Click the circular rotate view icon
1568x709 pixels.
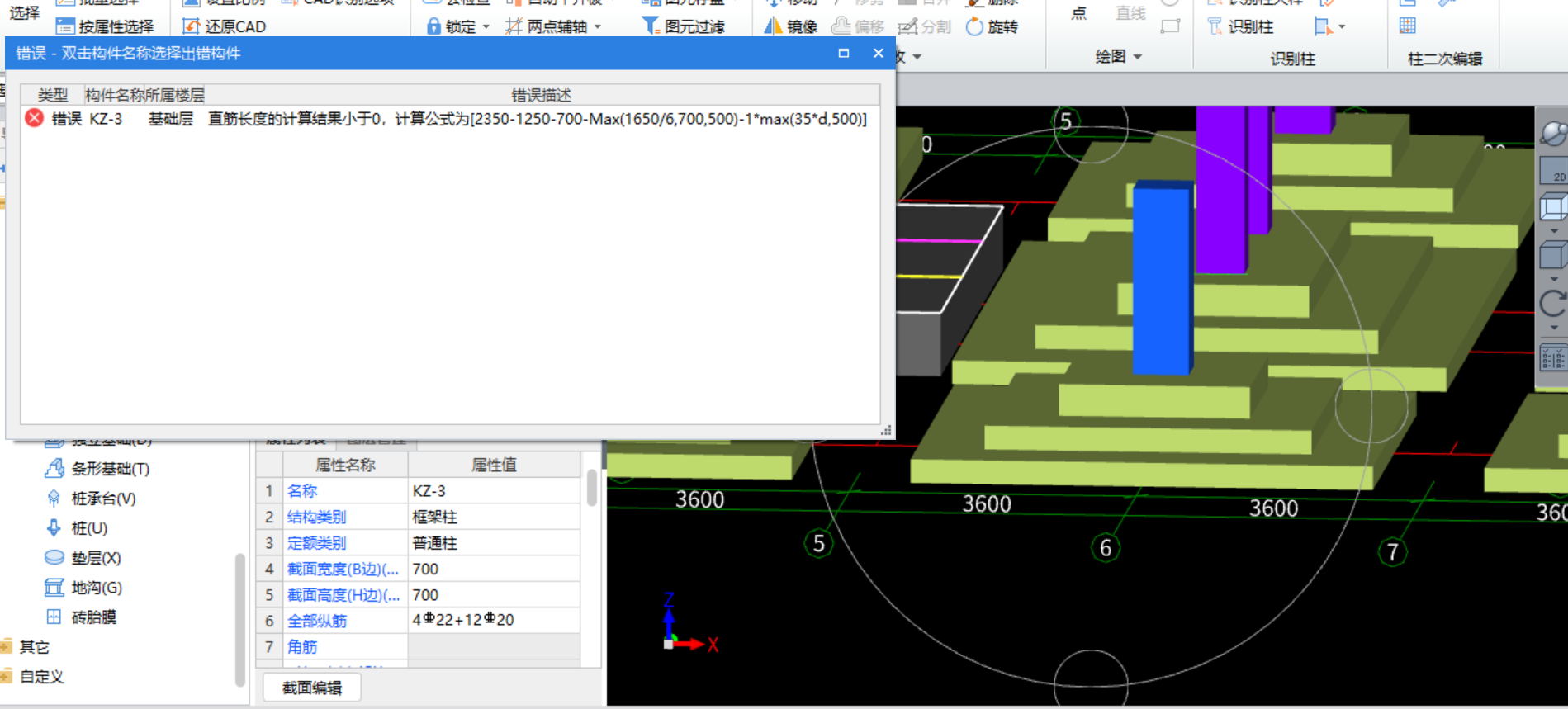pos(1554,304)
